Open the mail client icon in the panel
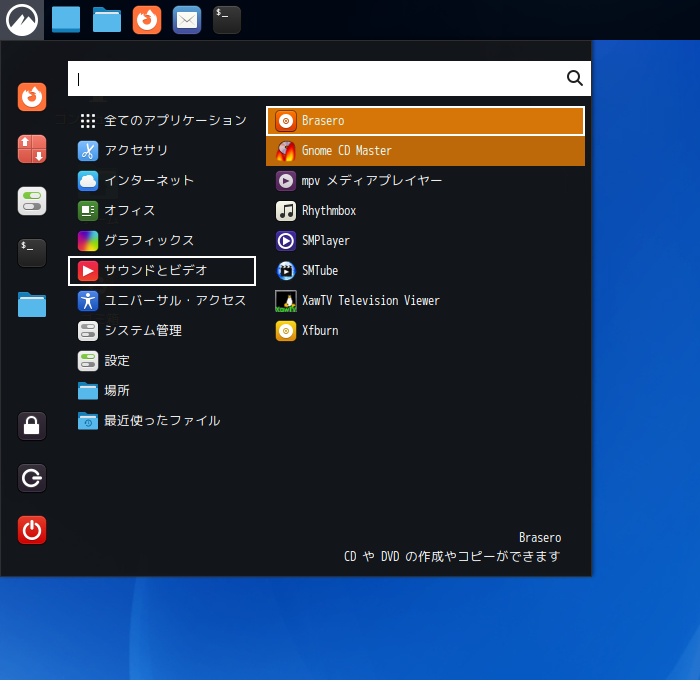The width and height of the screenshot is (700, 680). [x=187, y=20]
